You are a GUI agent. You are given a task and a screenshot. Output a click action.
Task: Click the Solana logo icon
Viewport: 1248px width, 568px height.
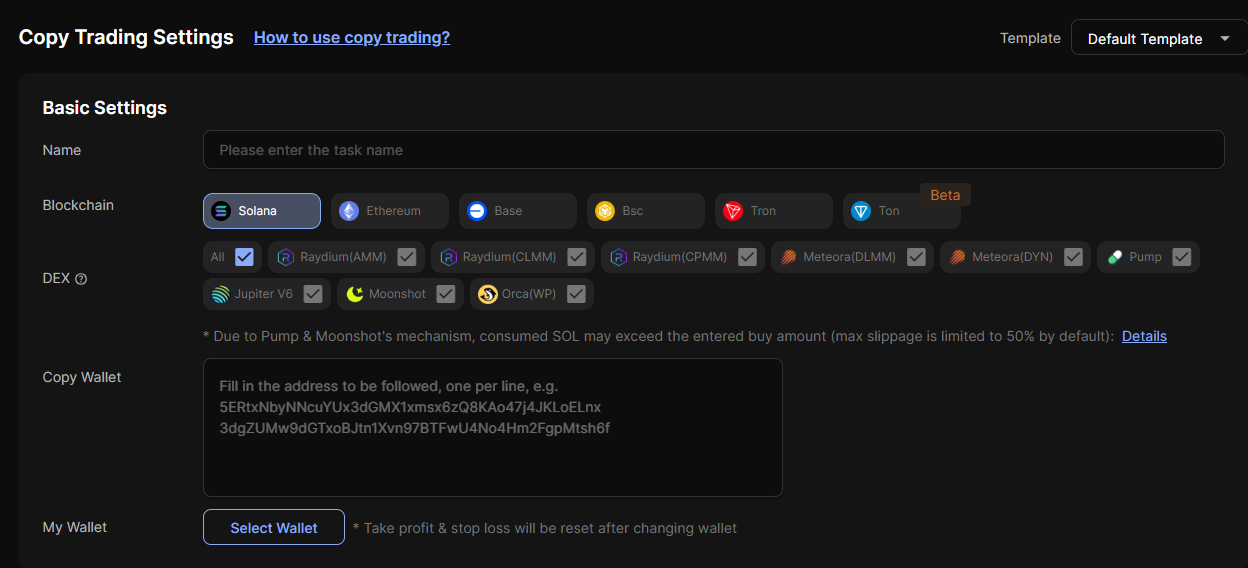pos(221,211)
